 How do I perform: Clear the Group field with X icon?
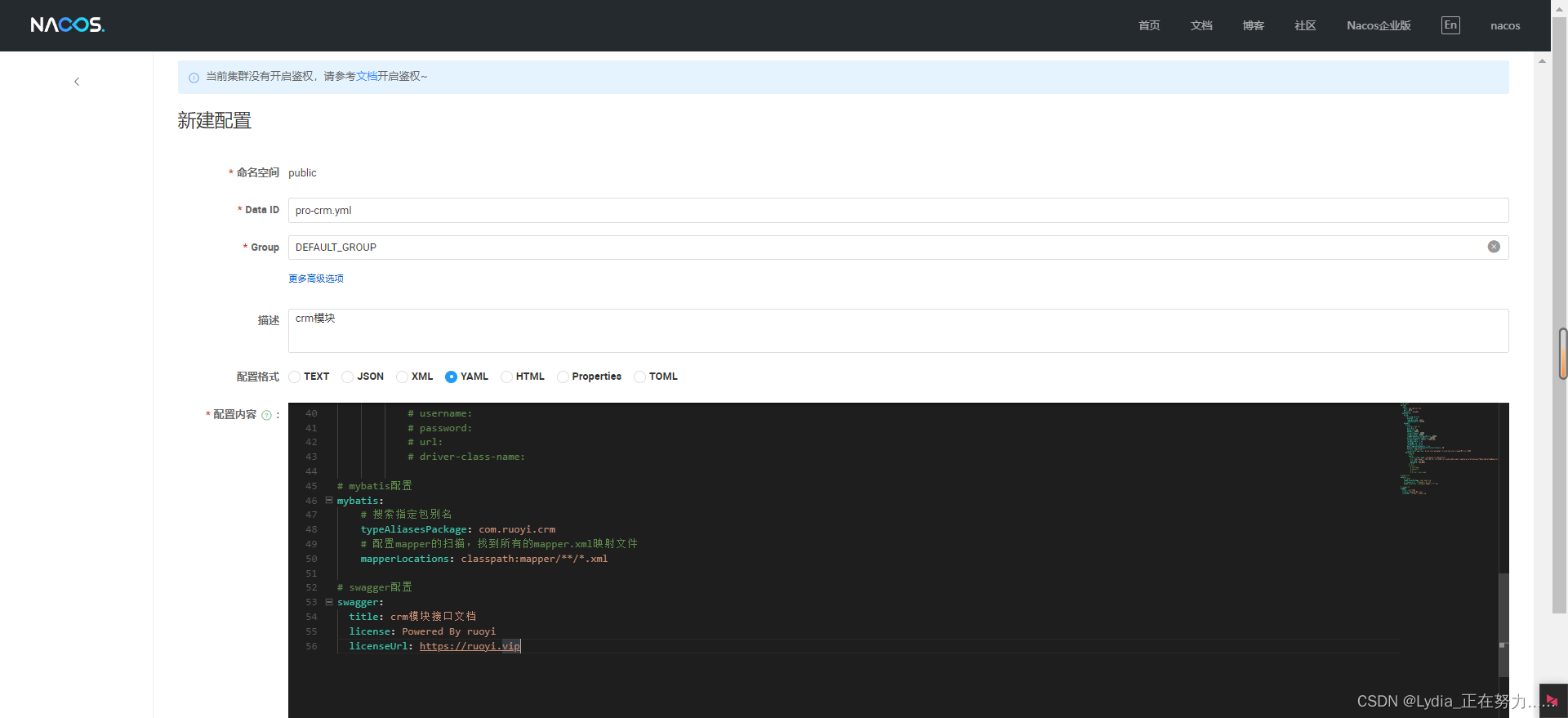pos(1494,247)
